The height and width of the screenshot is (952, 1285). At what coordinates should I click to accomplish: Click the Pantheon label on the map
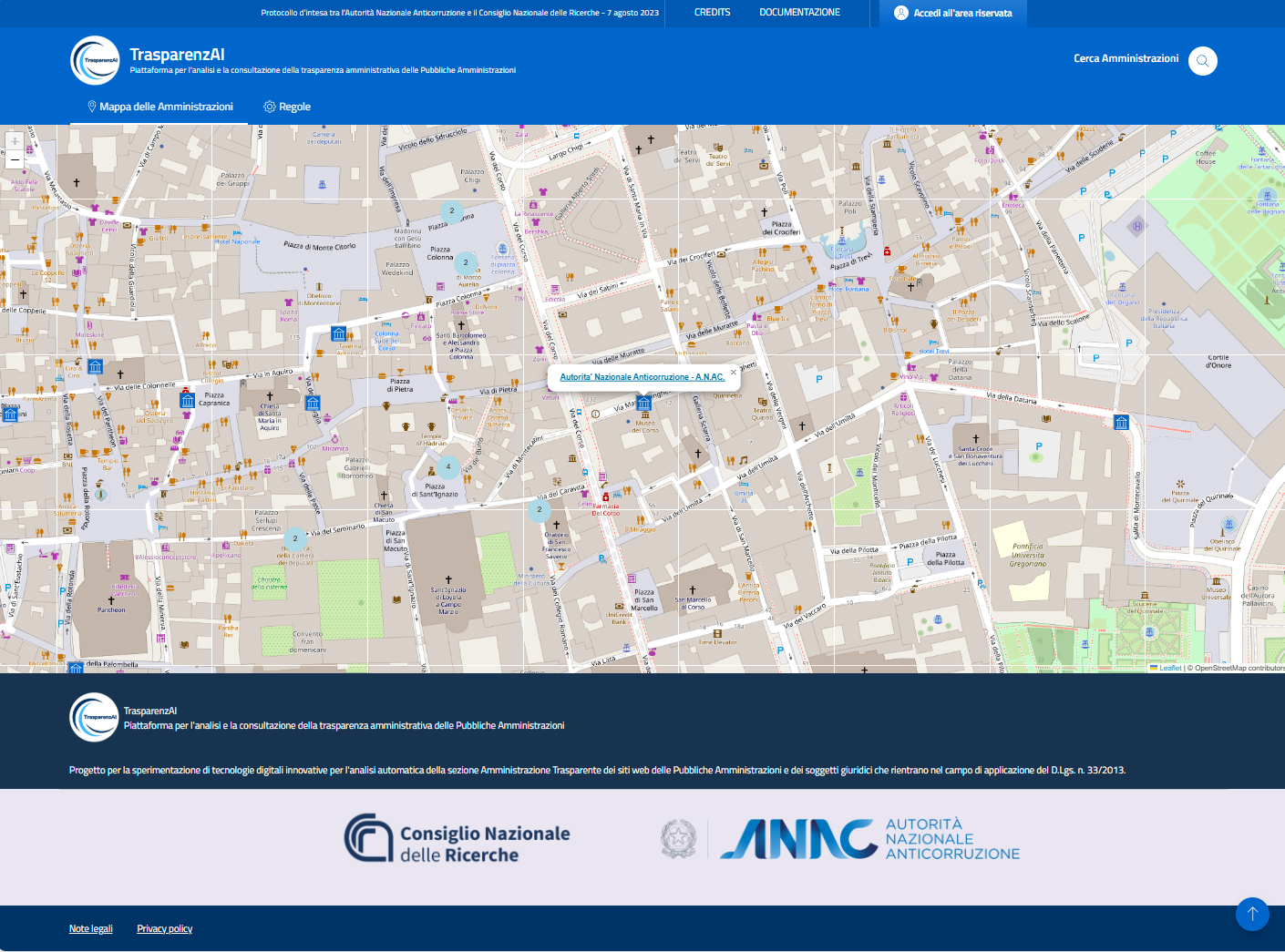pos(111,610)
